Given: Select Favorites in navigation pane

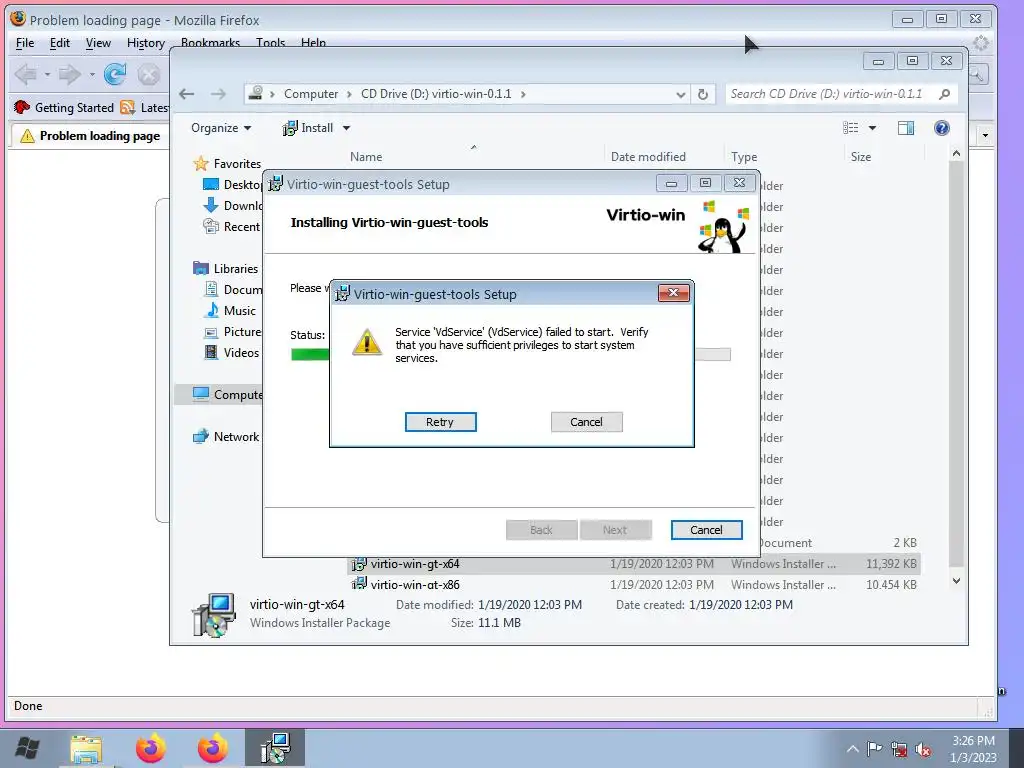Looking at the screenshot, I should pyautogui.click(x=227, y=163).
